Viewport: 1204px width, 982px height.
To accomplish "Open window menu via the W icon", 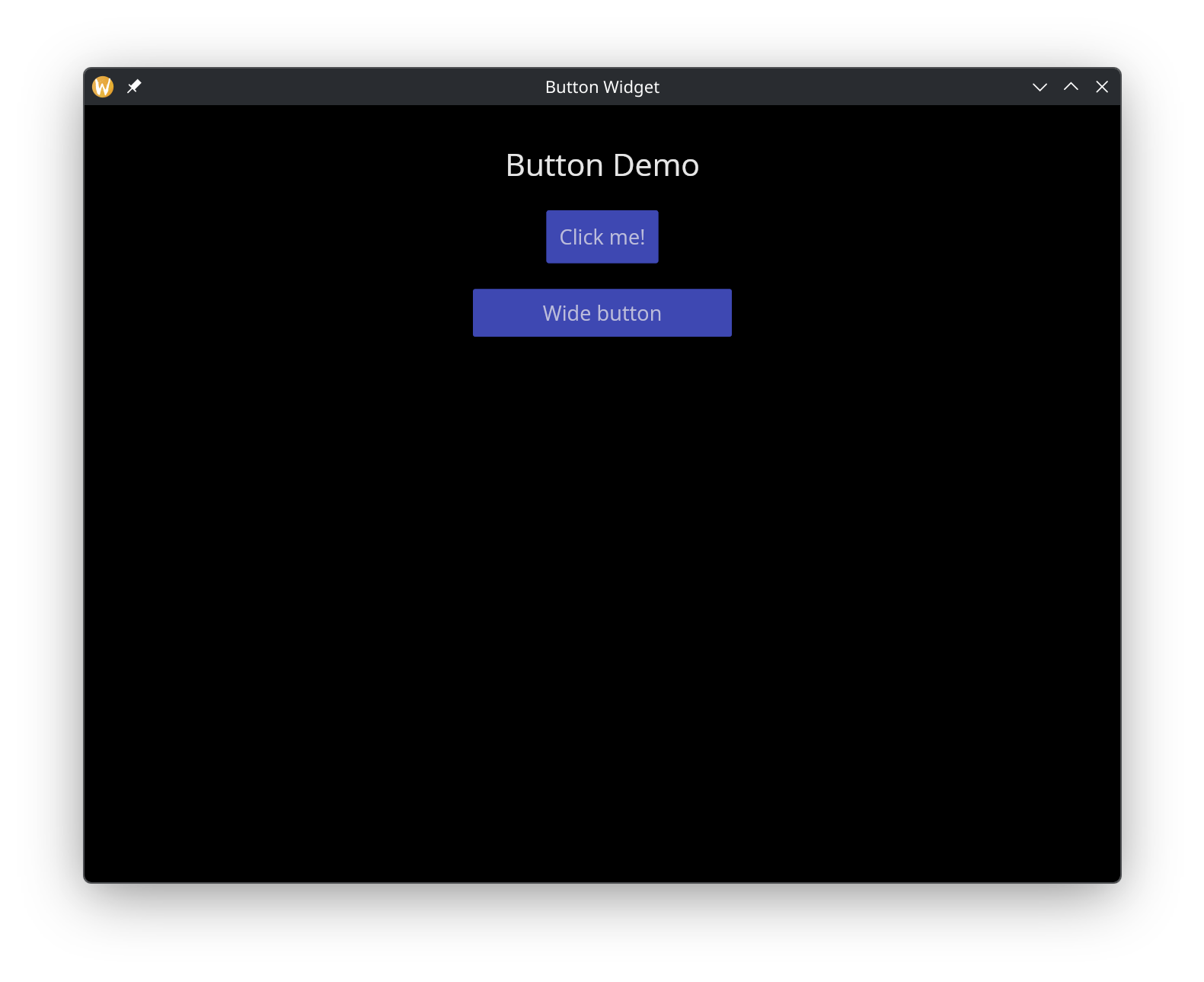I will [x=103, y=87].
